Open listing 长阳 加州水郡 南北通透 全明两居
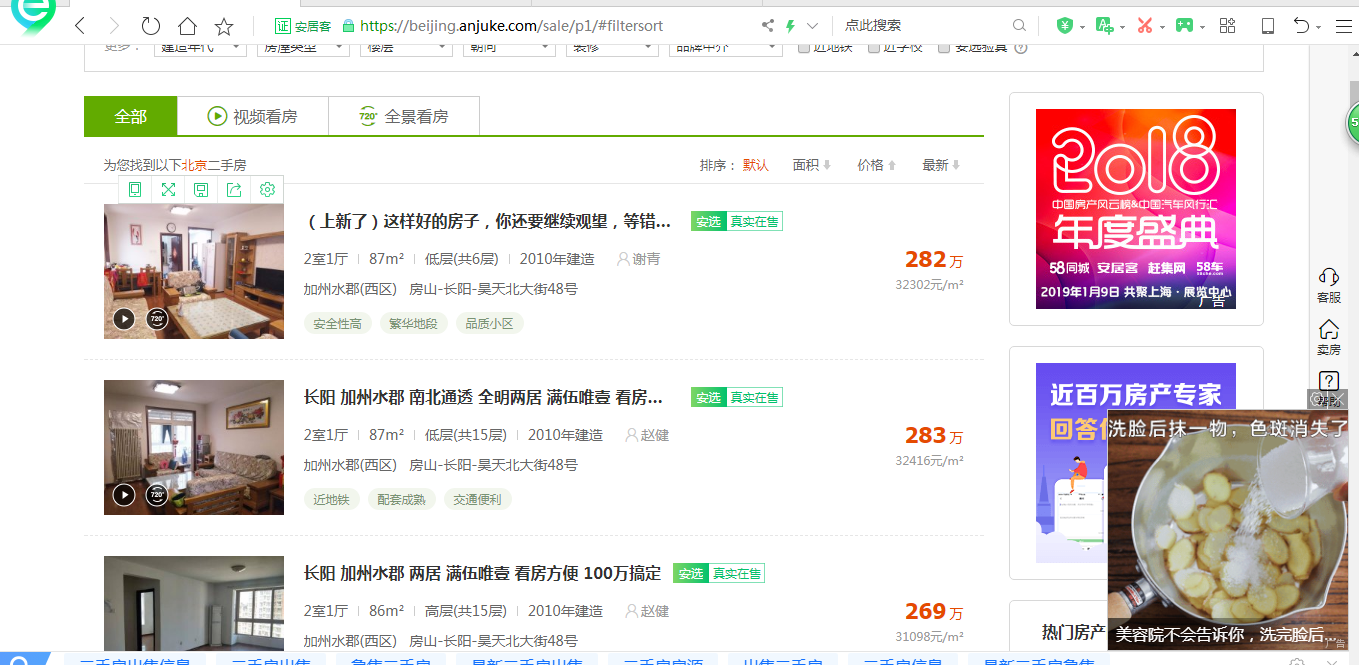1359x665 pixels. click(x=484, y=397)
